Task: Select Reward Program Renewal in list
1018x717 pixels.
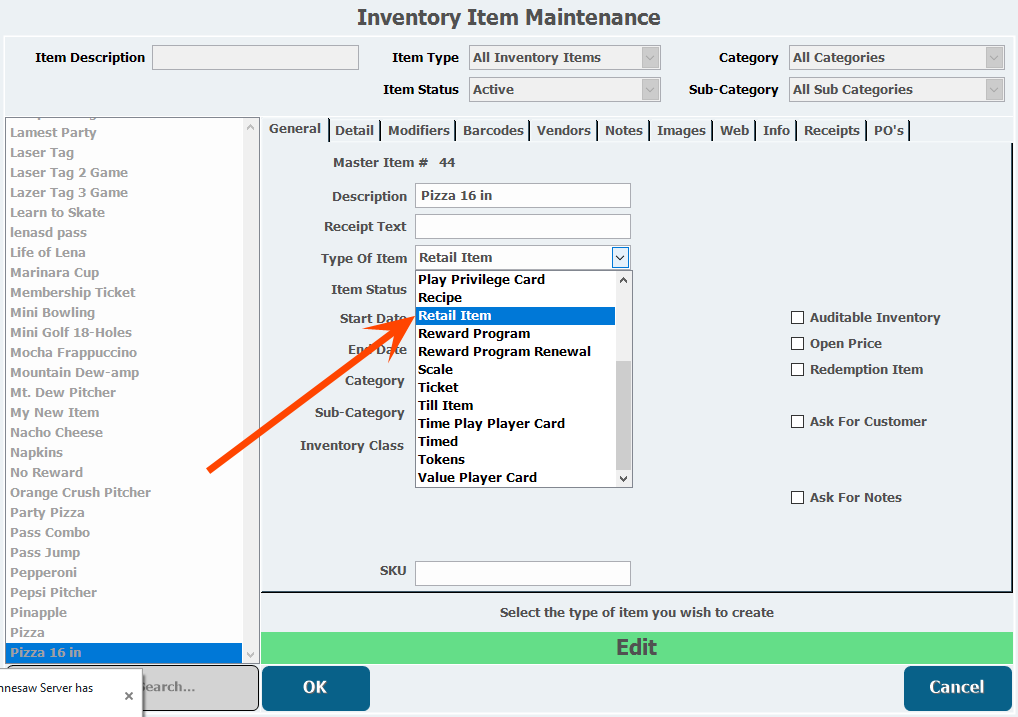Action: pos(504,352)
